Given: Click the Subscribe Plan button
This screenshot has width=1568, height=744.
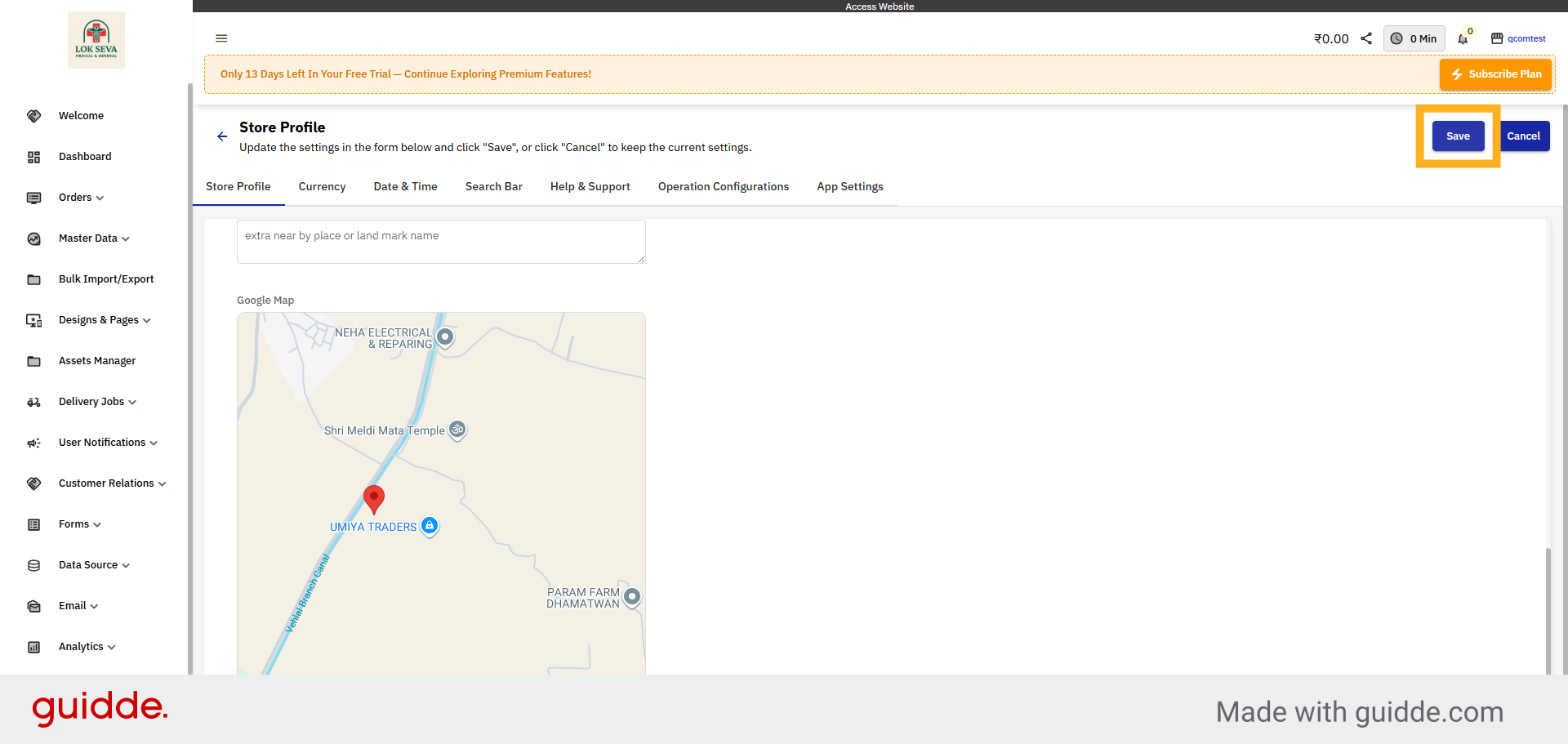Looking at the screenshot, I should (x=1496, y=74).
